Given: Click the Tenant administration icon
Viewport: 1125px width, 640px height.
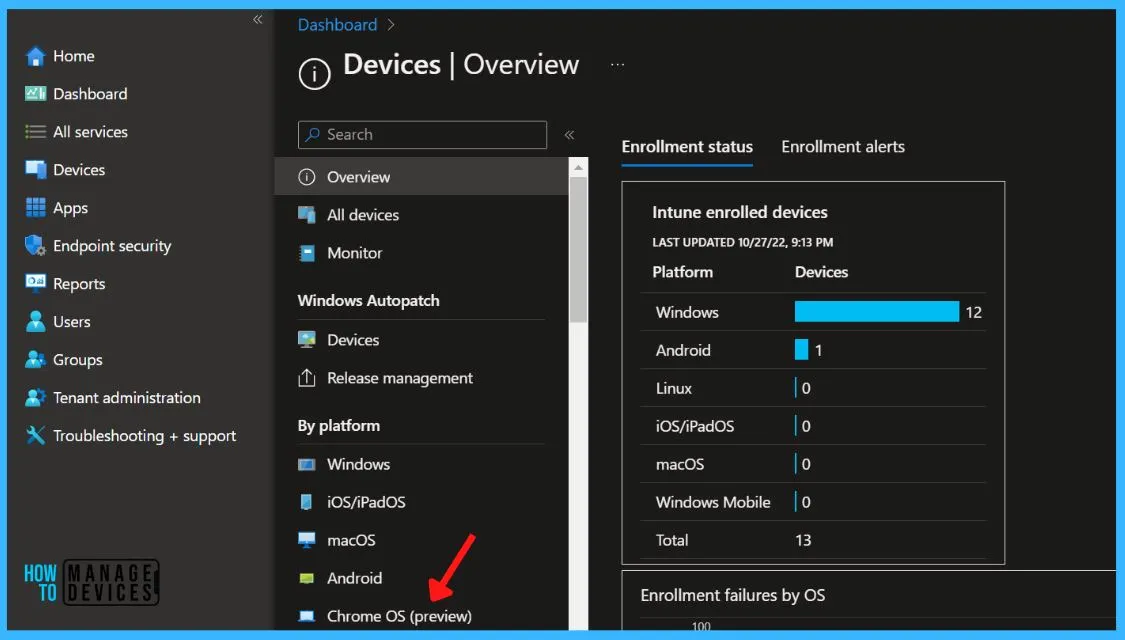Looking at the screenshot, I should pos(35,397).
